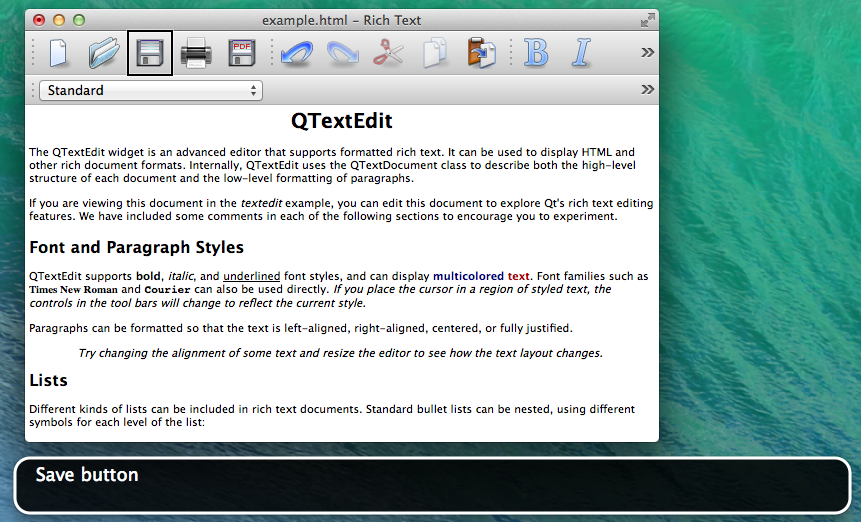Screen dimensions: 861x522
Task: Click the New document icon
Action: point(58,53)
